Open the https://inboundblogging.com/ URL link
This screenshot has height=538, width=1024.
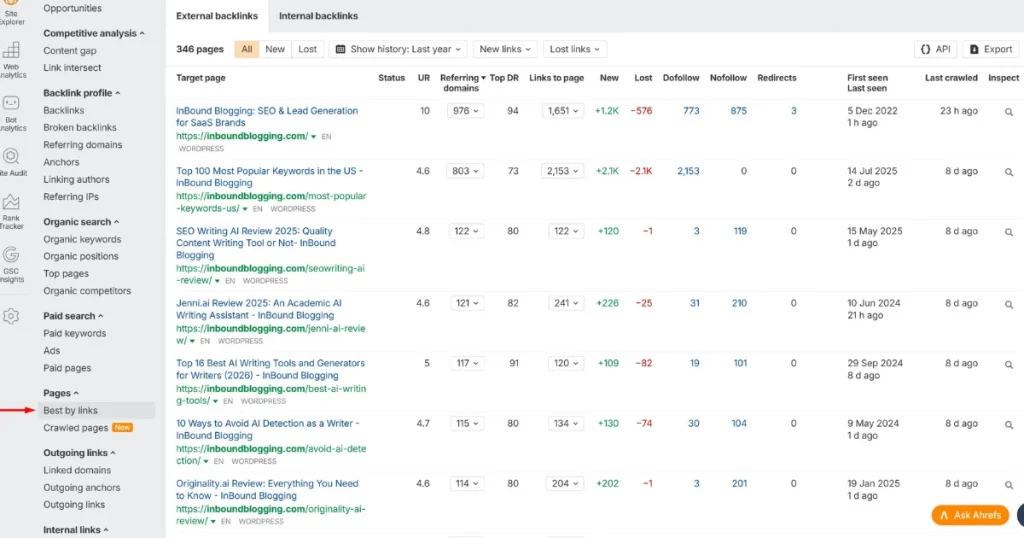(x=242, y=136)
